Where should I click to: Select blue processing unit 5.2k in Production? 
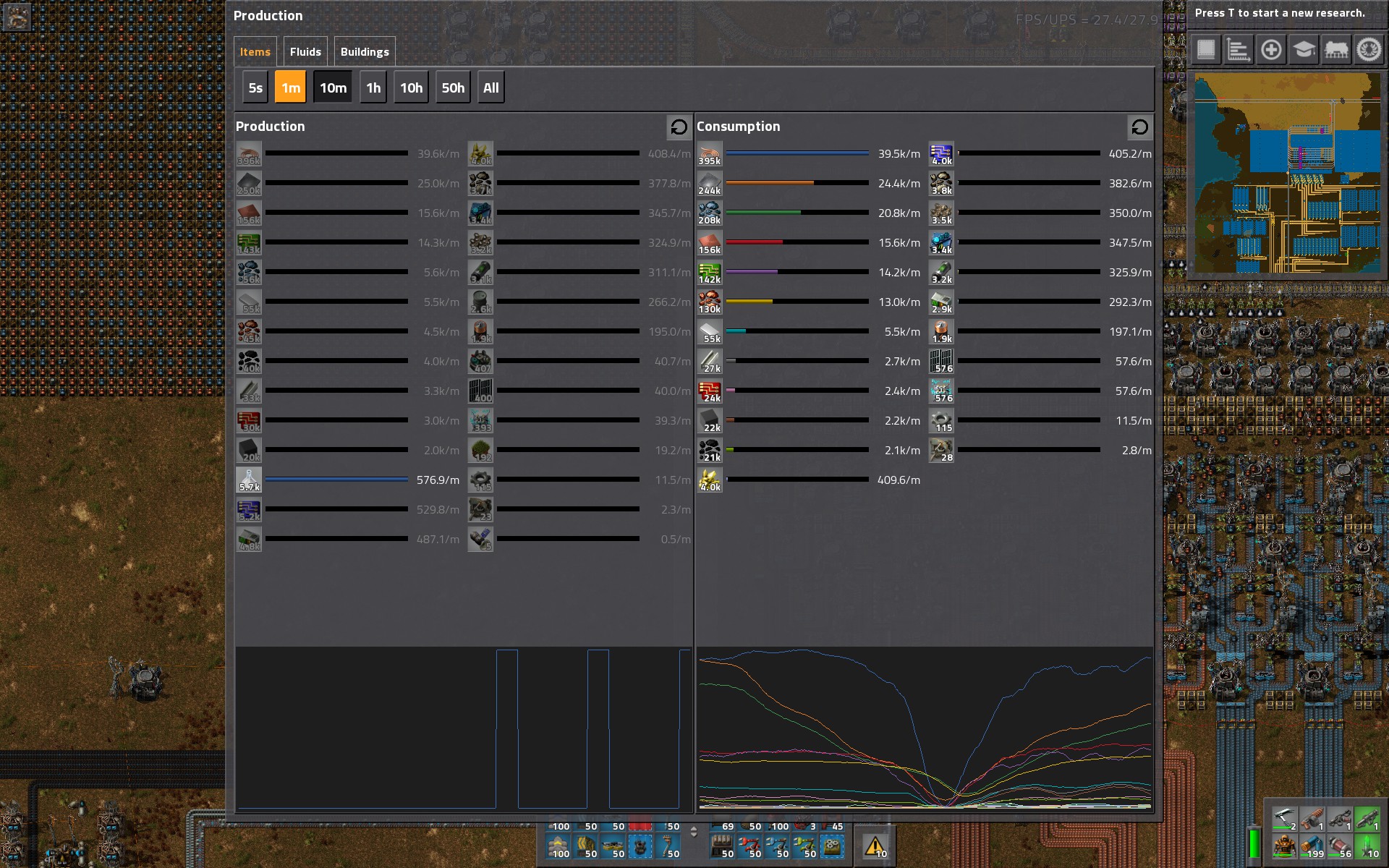(249, 510)
